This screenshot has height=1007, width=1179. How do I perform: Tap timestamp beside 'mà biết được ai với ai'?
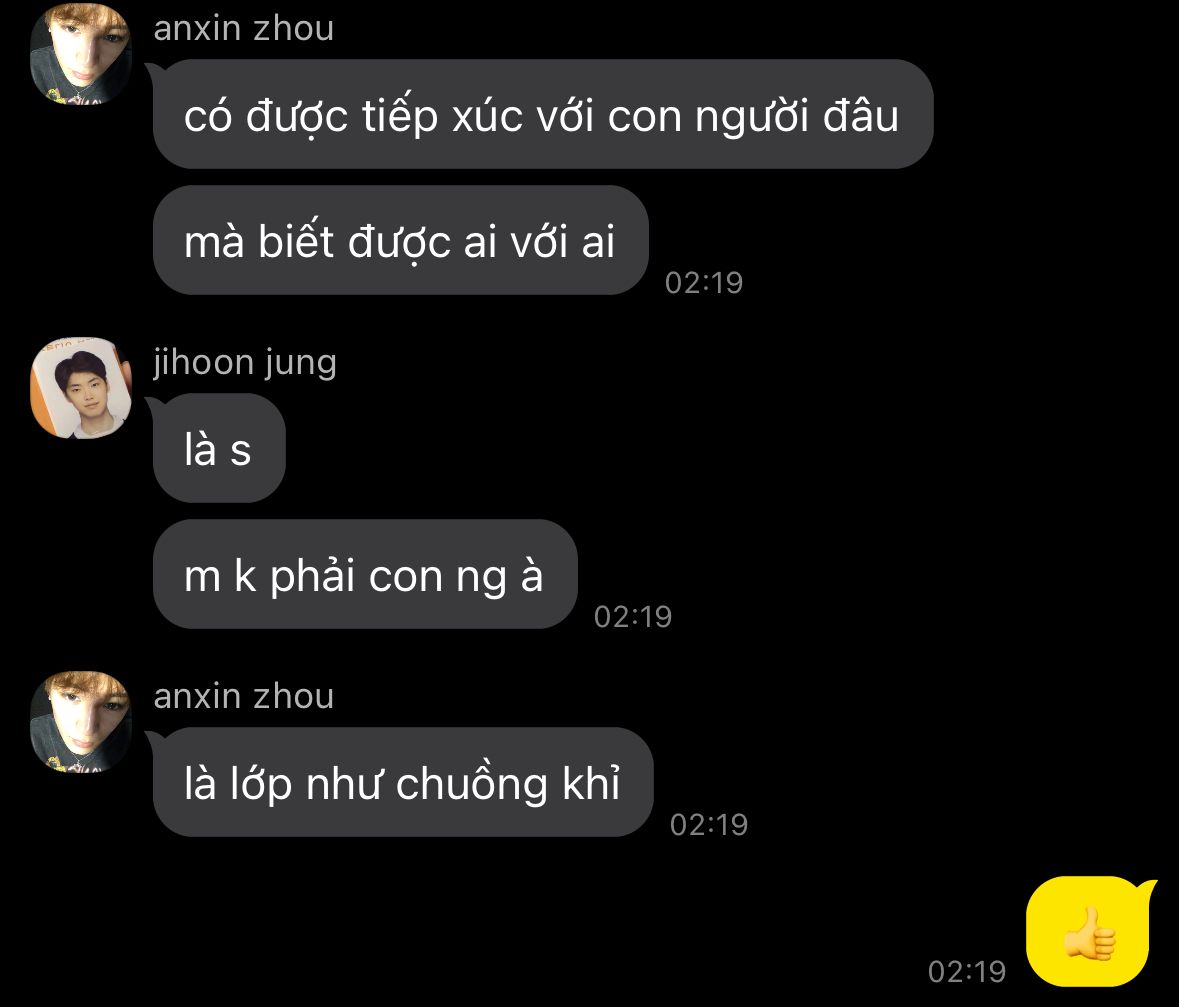tap(704, 283)
